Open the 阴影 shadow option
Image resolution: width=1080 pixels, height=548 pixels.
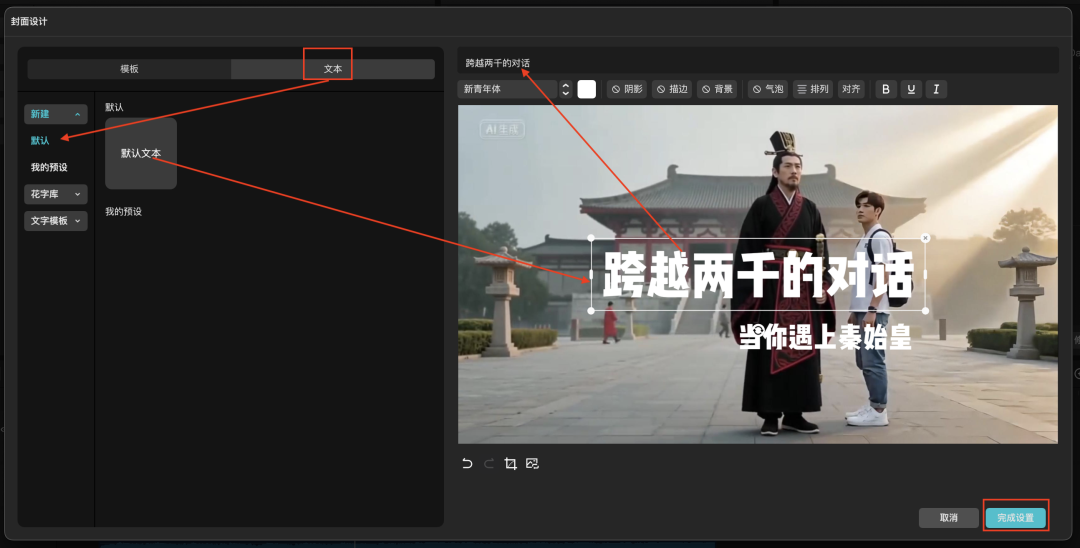(x=627, y=89)
